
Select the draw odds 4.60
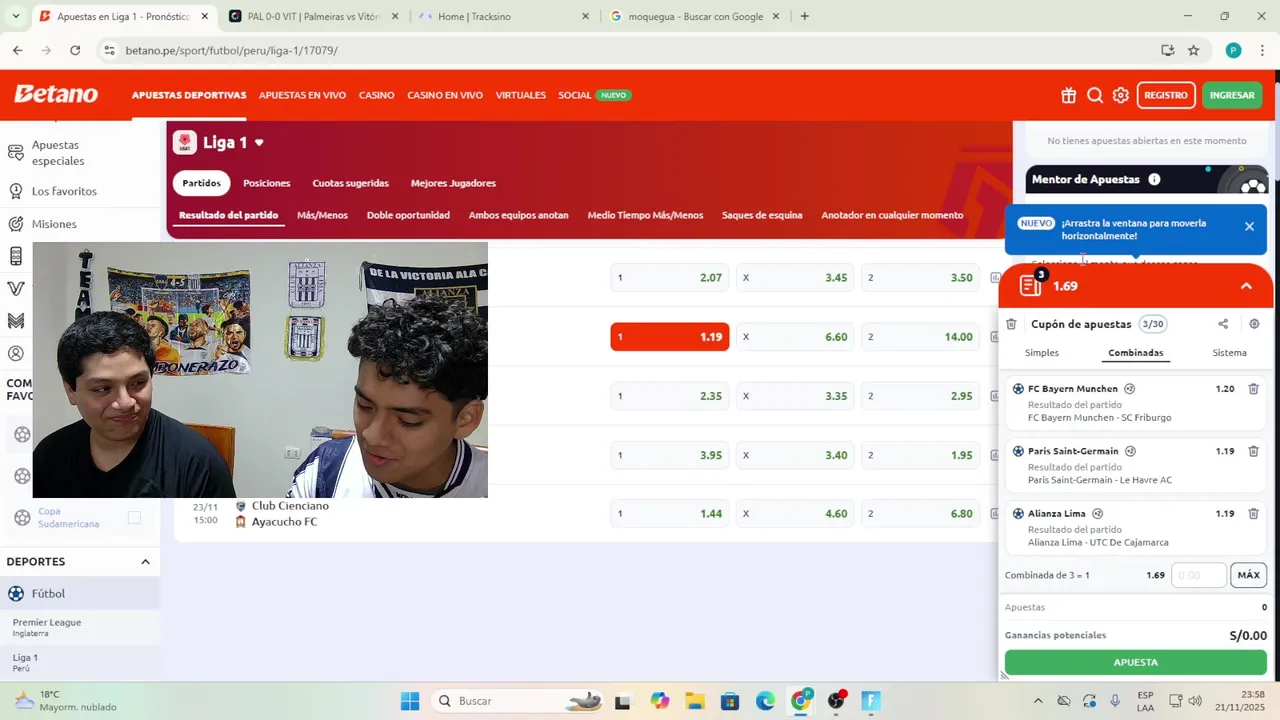(795, 514)
